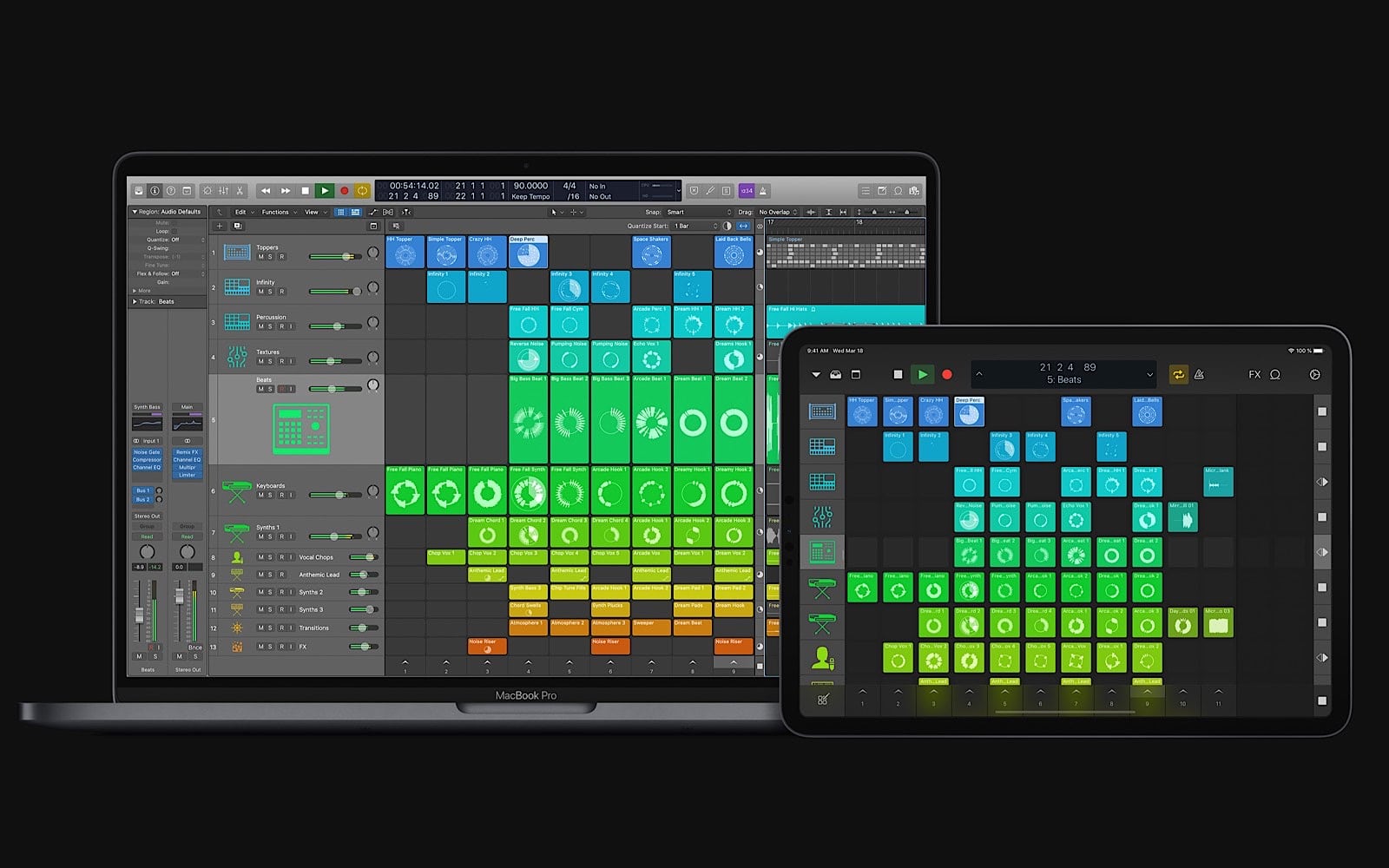Tap the Beats drum machine icon on iPad
This screenshot has height=868, width=1389.
[x=821, y=552]
